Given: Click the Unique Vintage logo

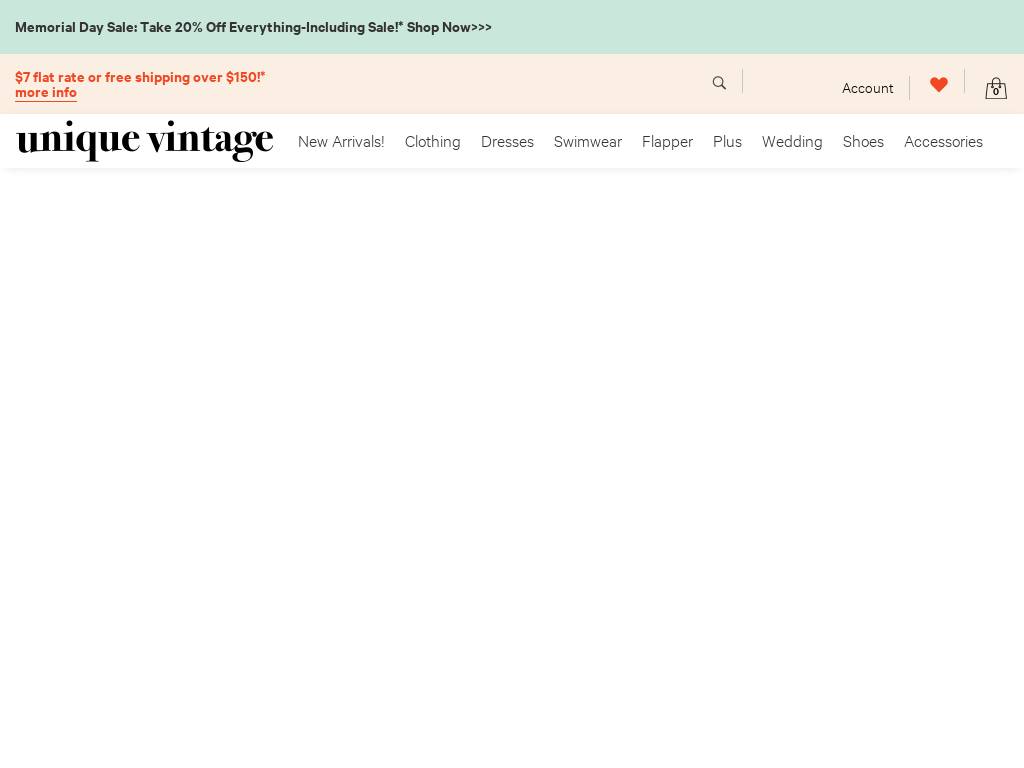Looking at the screenshot, I should [x=145, y=141].
